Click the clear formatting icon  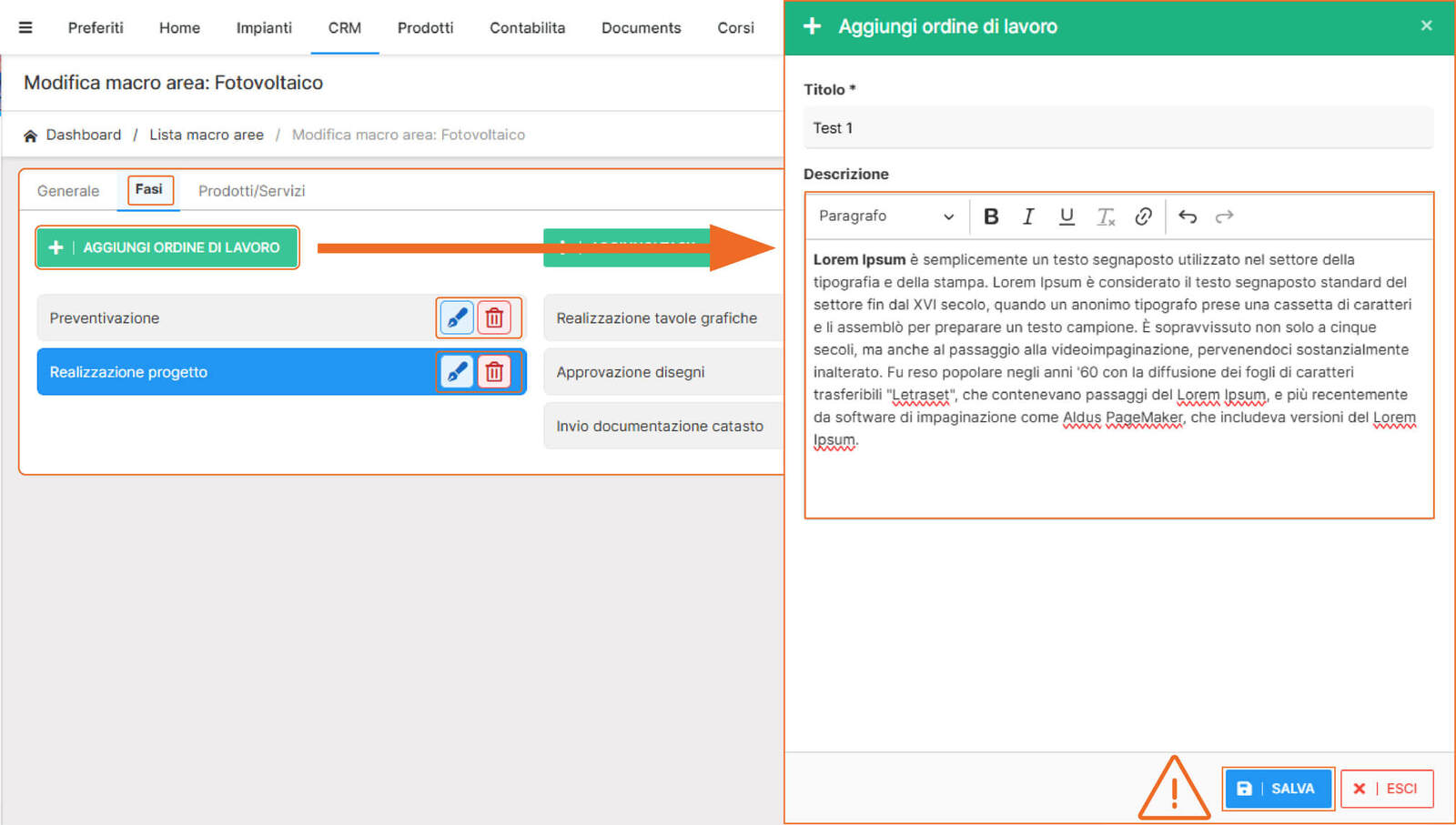pos(1105,216)
